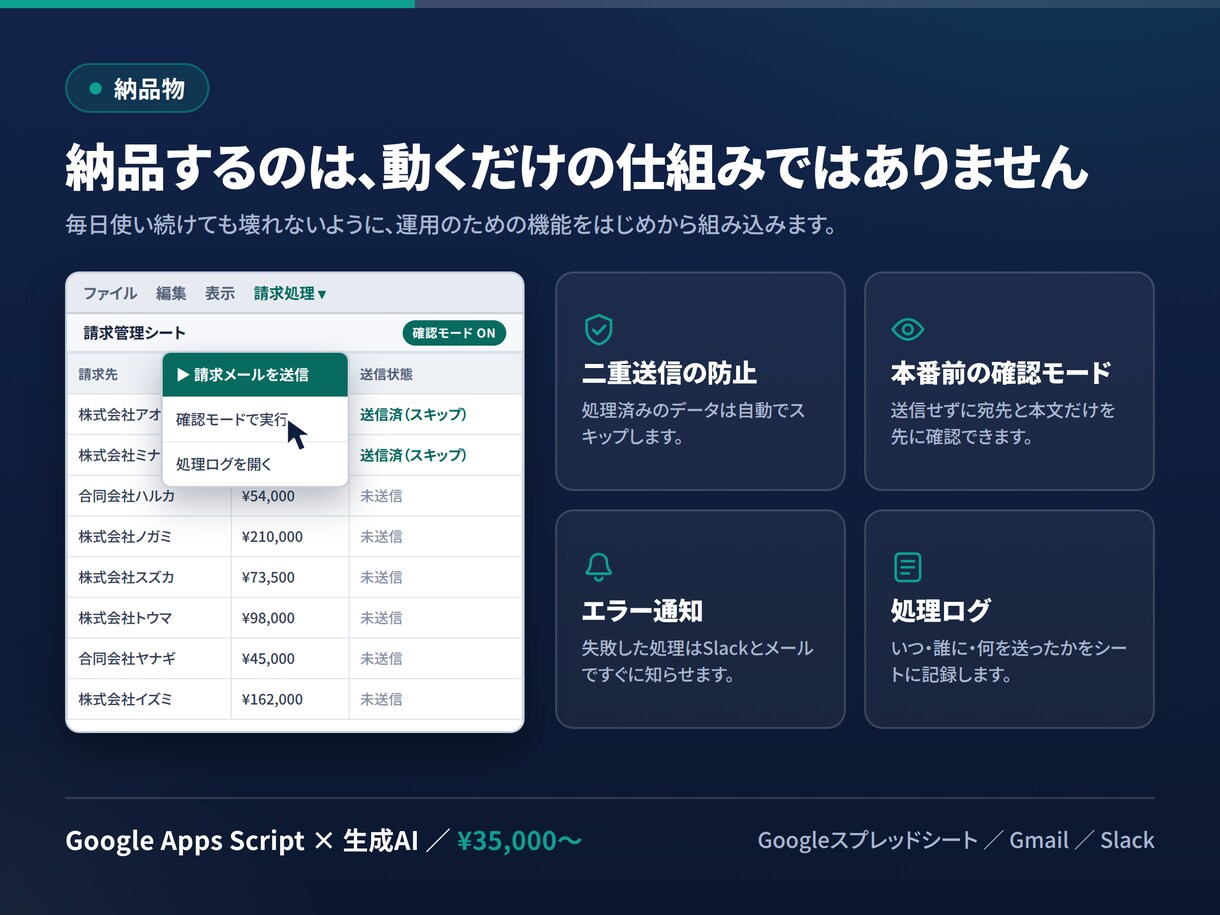Click the ¥73,500 amount cell
The height and width of the screenshot is (915, 1220).
click(290, 577)
